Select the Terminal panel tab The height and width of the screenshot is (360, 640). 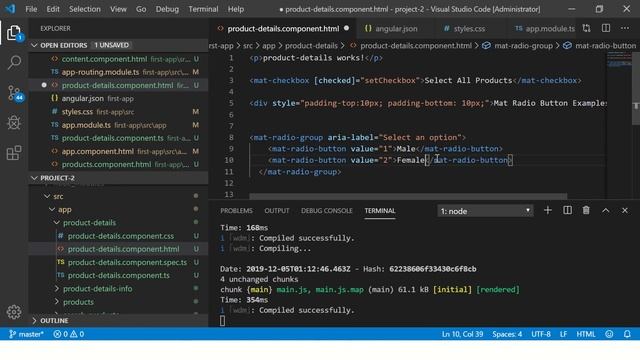(380, 211)
